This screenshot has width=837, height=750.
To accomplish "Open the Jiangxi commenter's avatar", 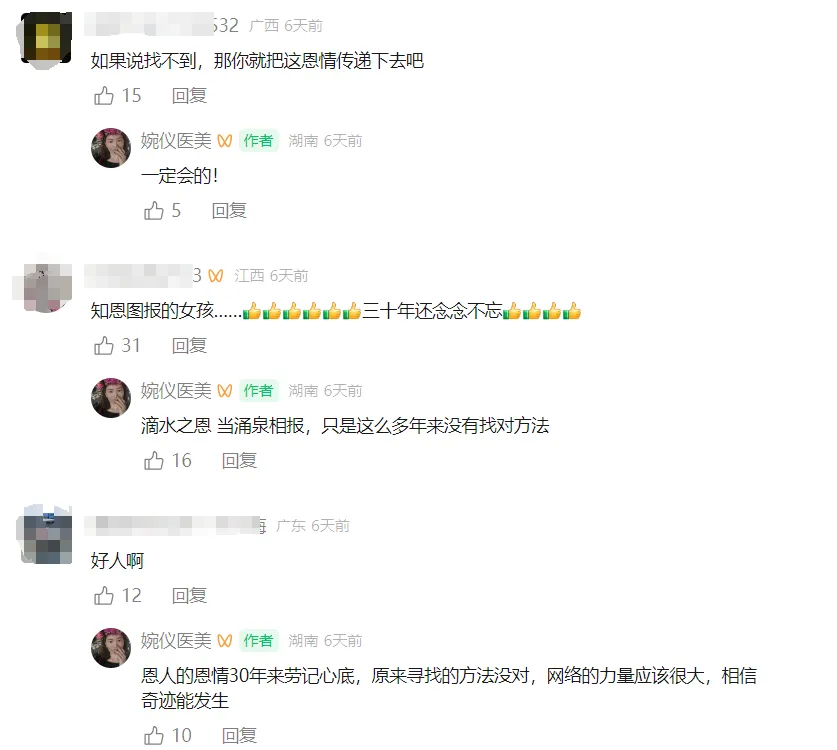I will 46,288.
